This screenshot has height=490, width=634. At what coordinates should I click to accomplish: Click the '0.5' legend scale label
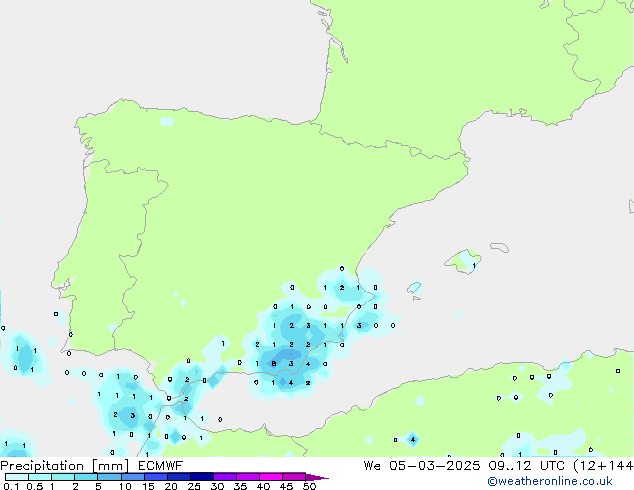tap(35, 486)
